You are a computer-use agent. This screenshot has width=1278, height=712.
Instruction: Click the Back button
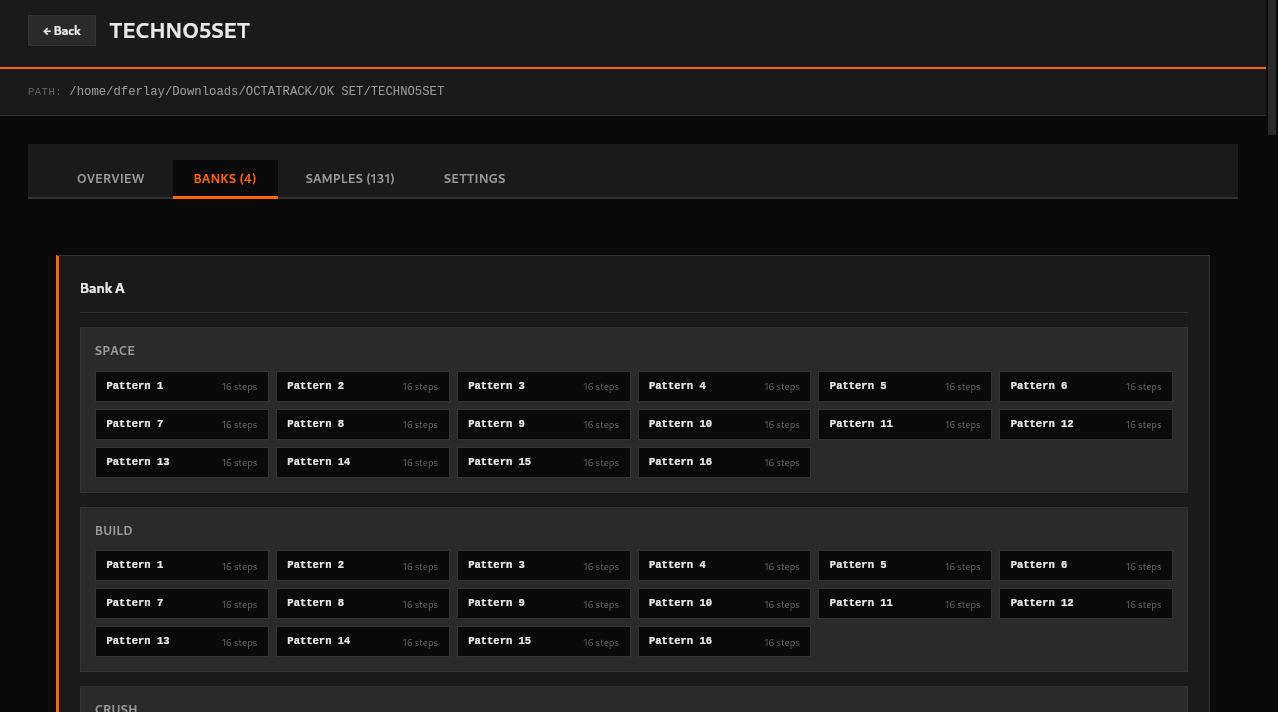pyautogui.click(x=62, y=31)
